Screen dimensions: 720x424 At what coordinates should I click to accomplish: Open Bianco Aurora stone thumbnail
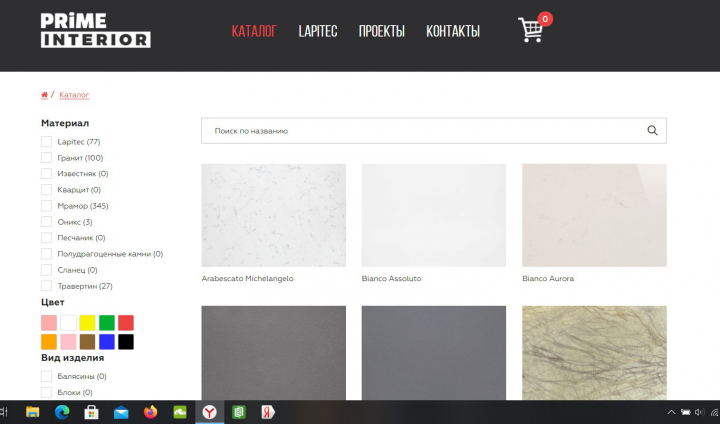pyautogui.click(x=594, y=215)
